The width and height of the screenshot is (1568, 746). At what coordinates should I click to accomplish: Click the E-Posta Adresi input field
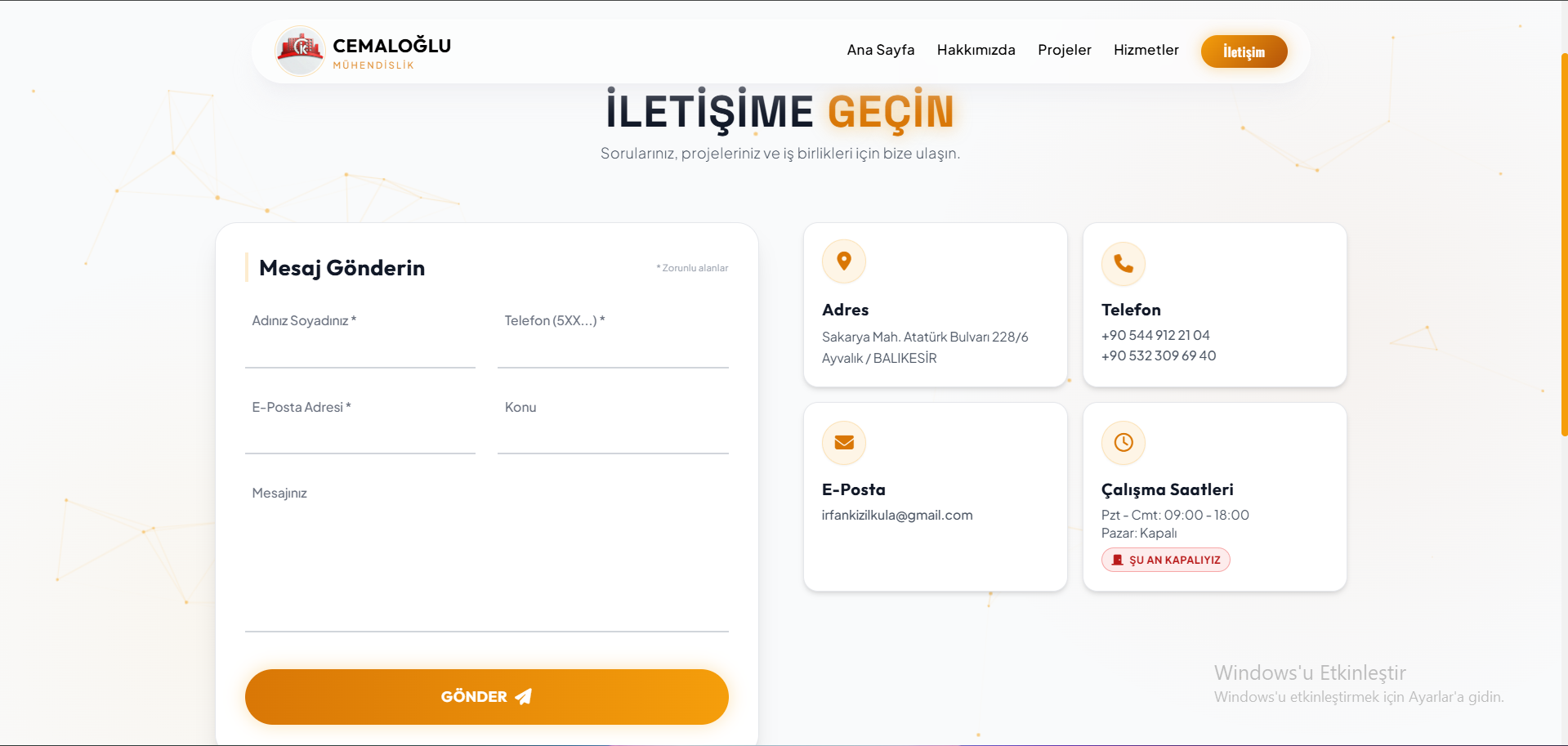(360, 437)
